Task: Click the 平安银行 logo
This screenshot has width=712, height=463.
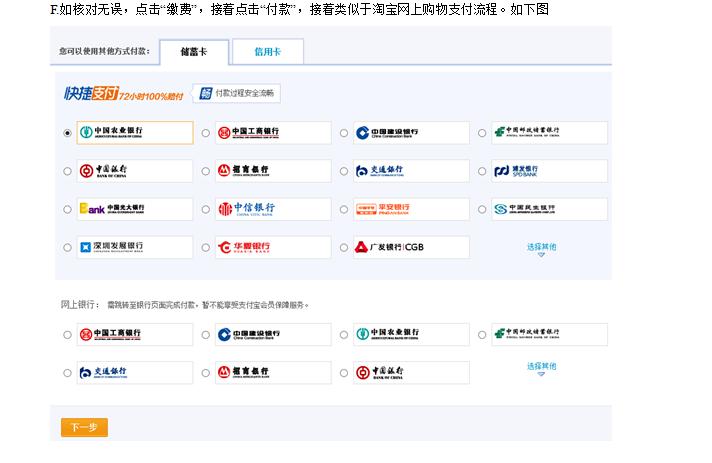Action: tap(411, 209)
